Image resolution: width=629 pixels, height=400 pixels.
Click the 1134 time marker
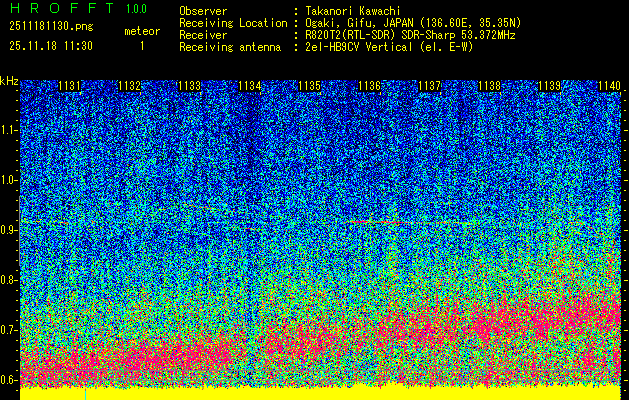pos(250,86)
